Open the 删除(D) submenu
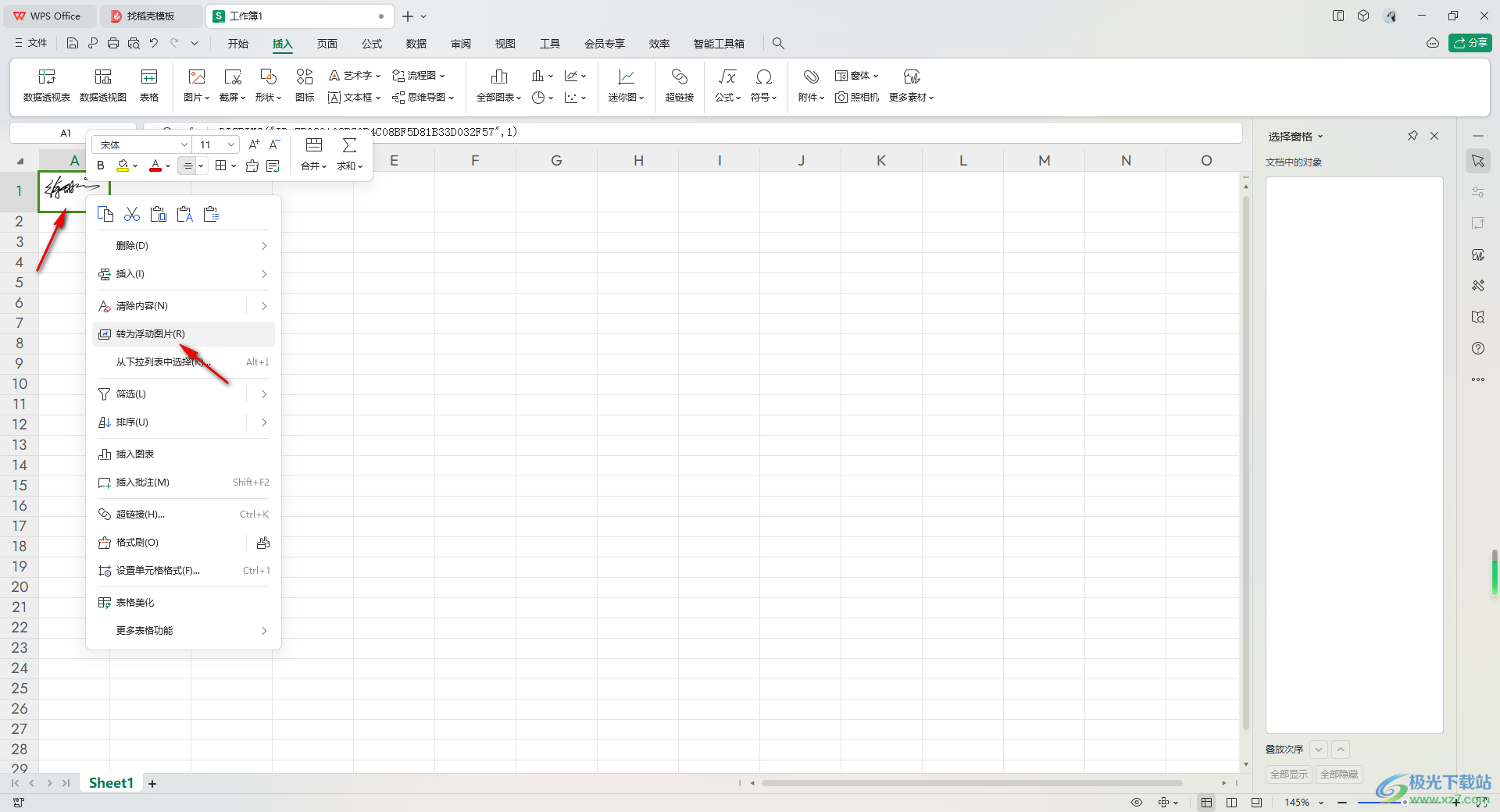The image size is (1500, 812). (x=184, y=246)
